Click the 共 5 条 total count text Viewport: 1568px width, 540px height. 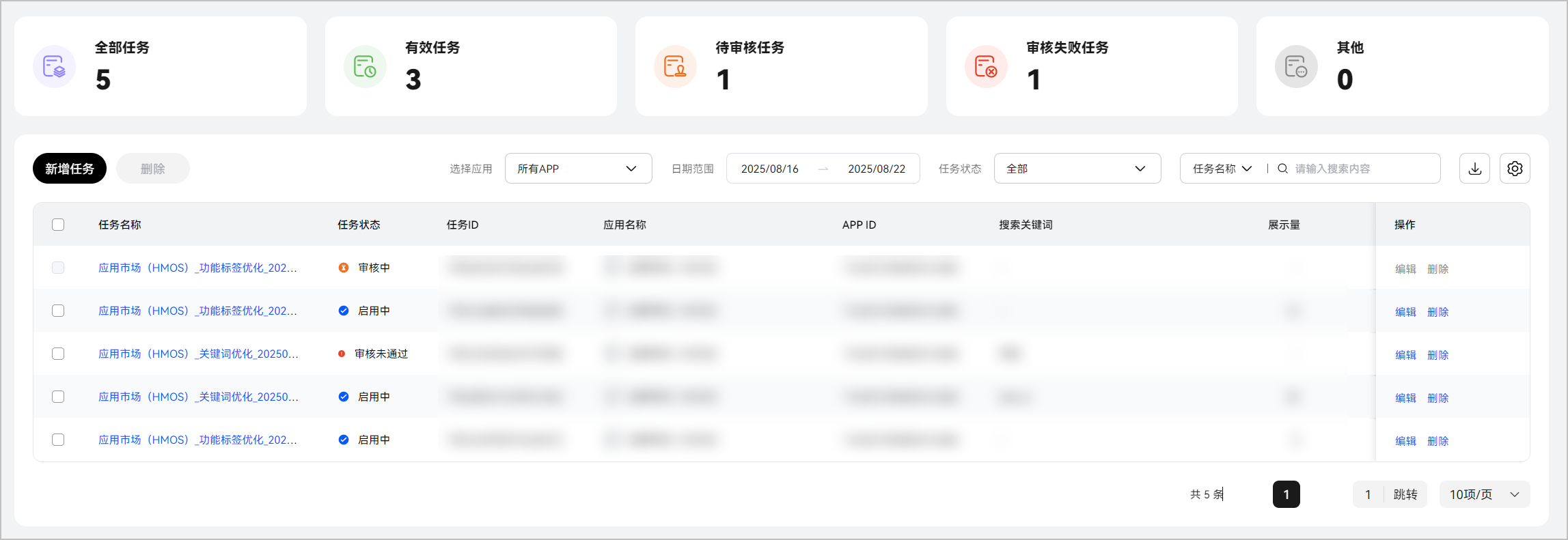coord(1207,494)
